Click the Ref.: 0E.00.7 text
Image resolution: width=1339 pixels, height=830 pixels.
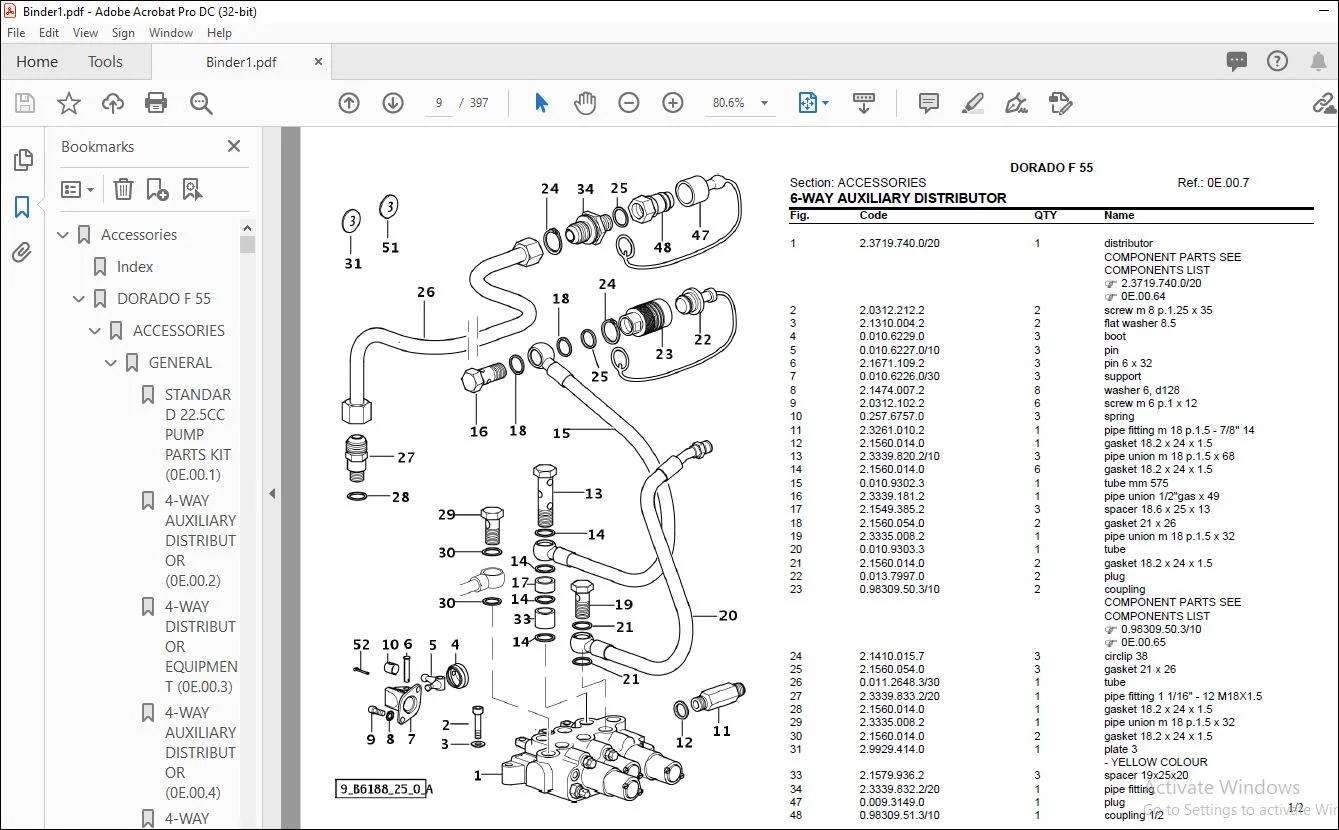pyautogui.click(x=1213, y=183)
